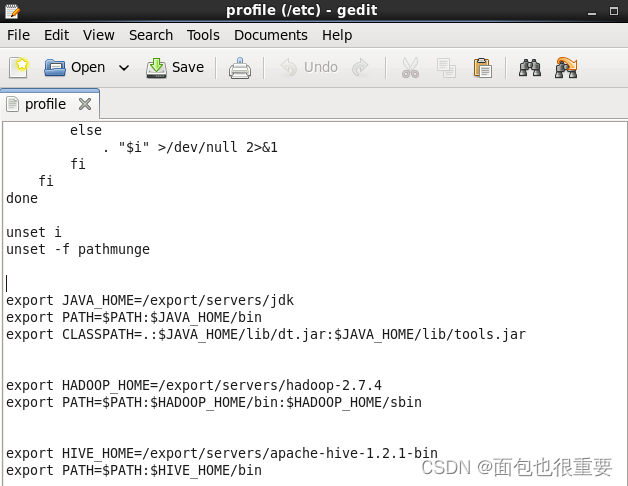Open the File menu
The height and width of the screenshot is (486, 628).
18,35
